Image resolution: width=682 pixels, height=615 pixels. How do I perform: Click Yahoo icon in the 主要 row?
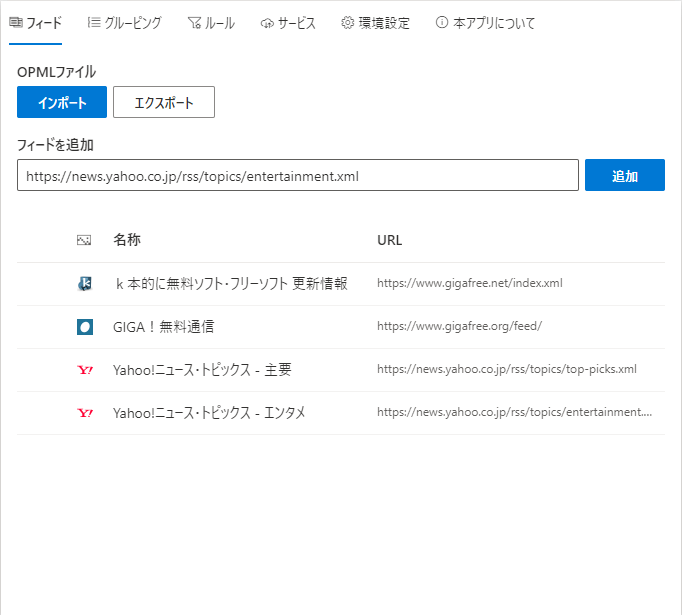click(x=85, y=370)
